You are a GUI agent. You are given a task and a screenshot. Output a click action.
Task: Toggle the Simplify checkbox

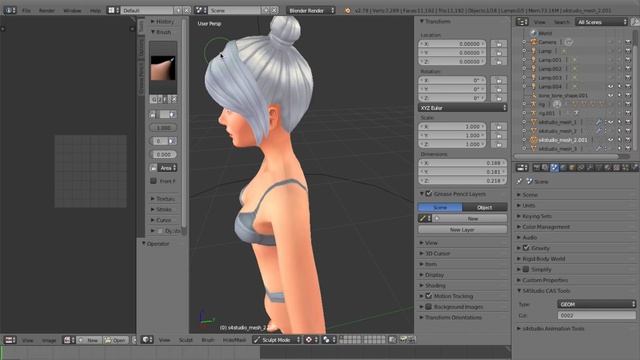(x=526, y=269)
